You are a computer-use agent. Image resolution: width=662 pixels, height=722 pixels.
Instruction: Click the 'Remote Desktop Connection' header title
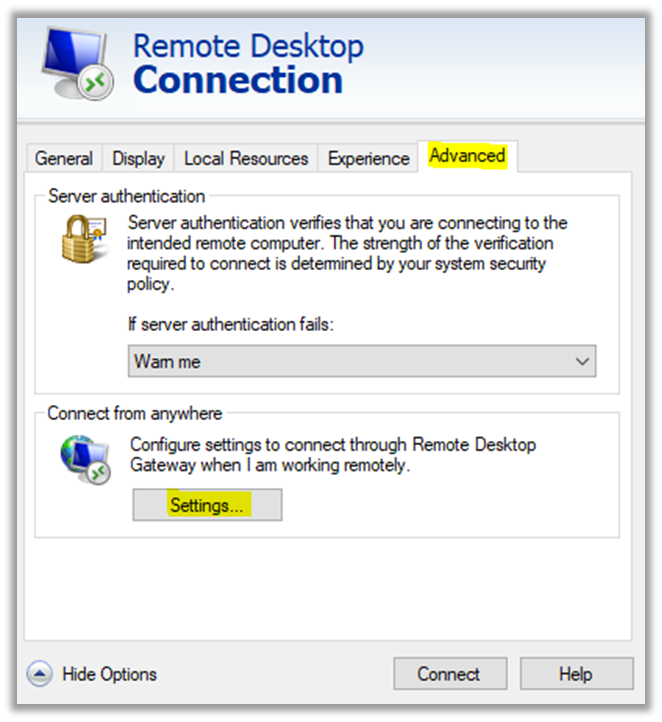(247, 63)
